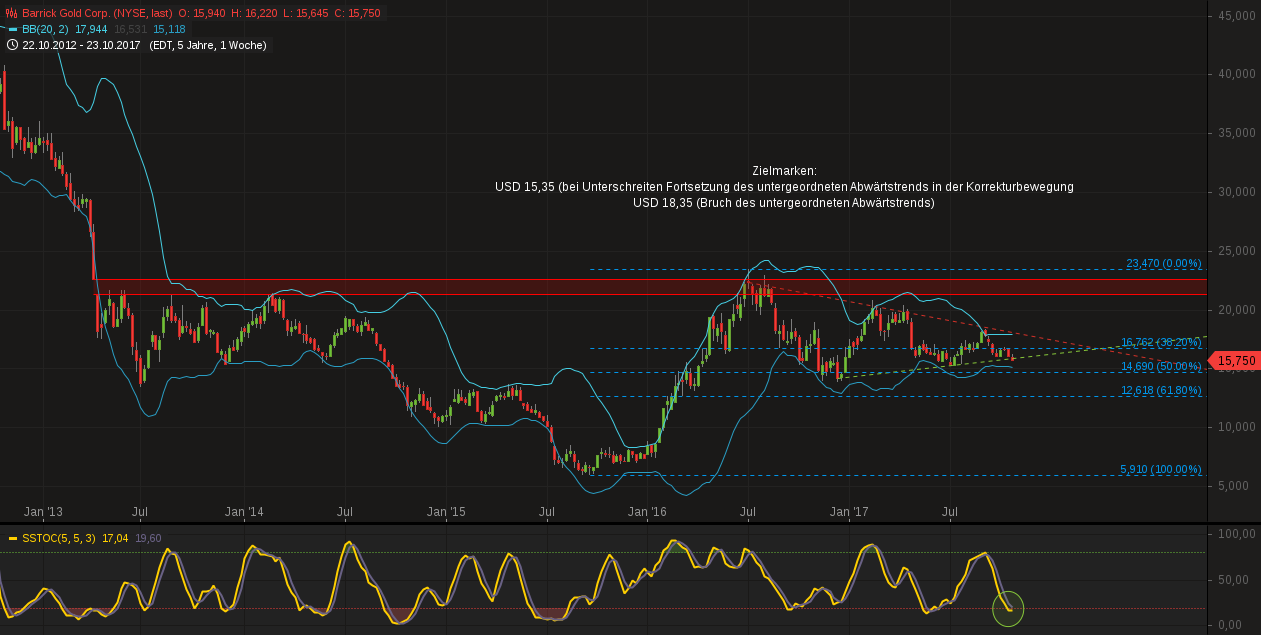Viewport: 1261px width, 635px height.
Task: Select the SSTOC indicator panel tab
Action: click(x=60, y=537)
